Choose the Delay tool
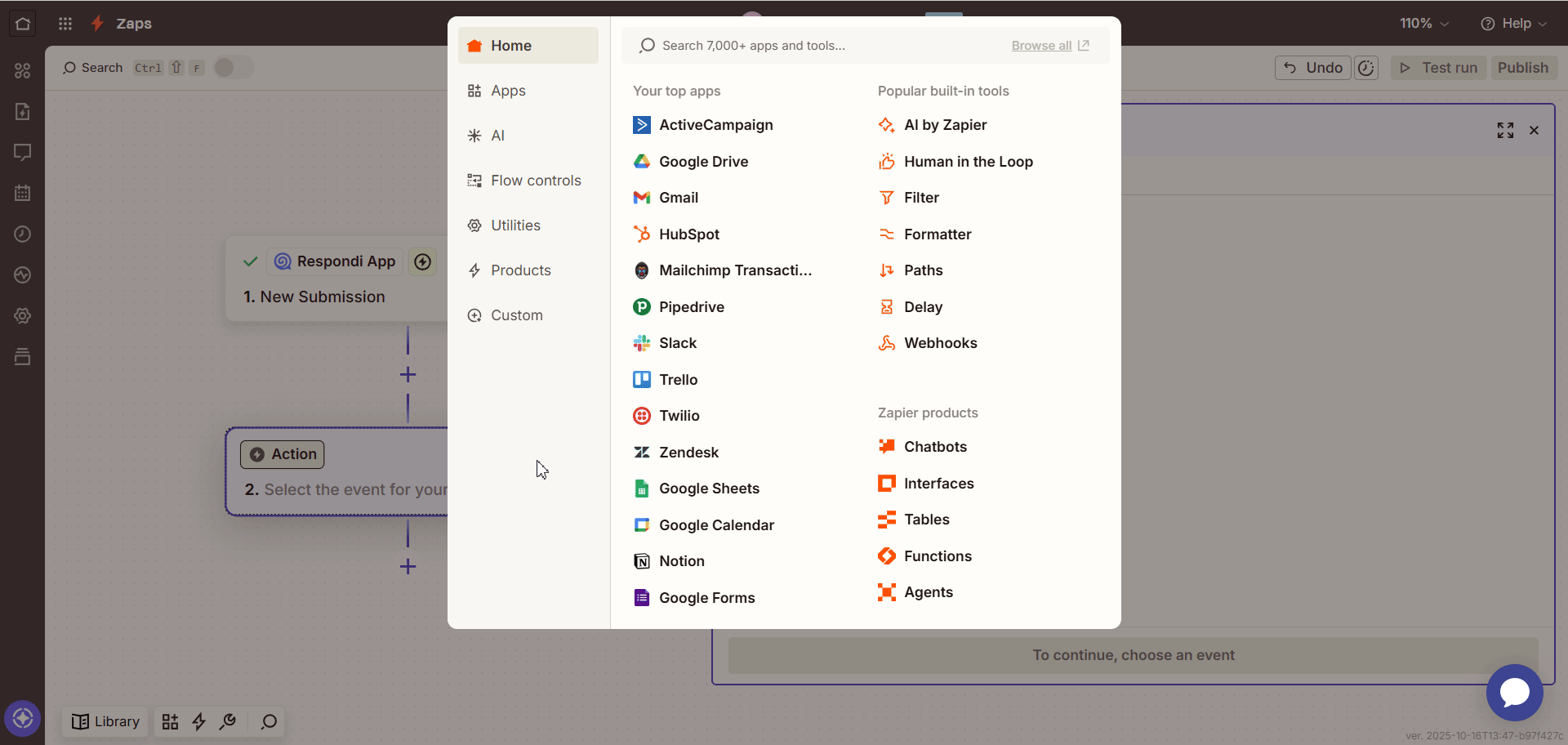This screenshot has height=745, width=1568. [911, 307]
